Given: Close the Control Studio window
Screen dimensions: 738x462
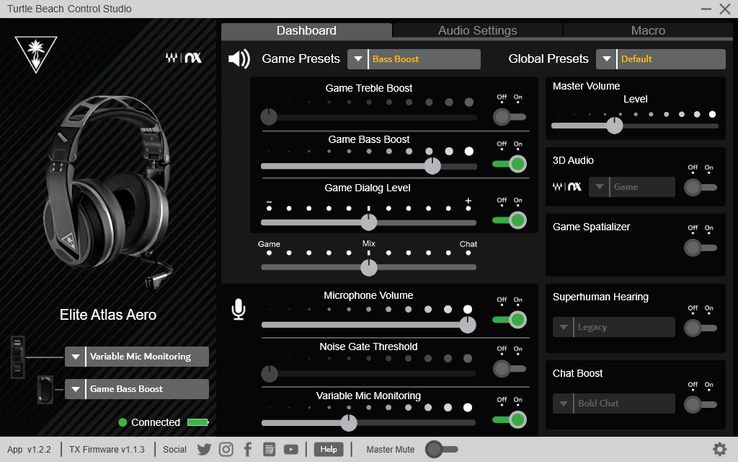Looking at the screenshot, I should pos(725,8).
